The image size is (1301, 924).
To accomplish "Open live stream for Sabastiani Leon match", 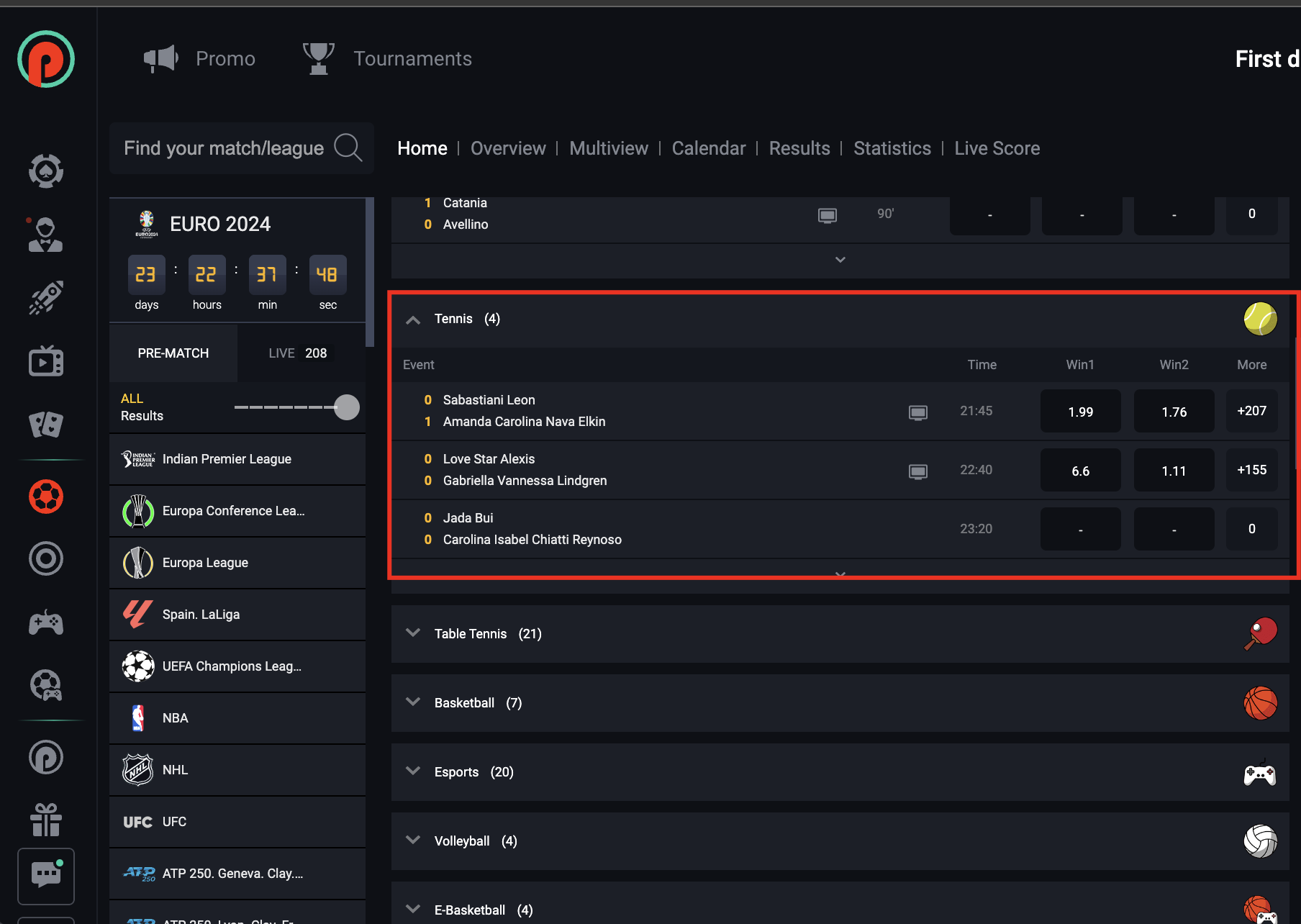I will [x=917, y=412].
